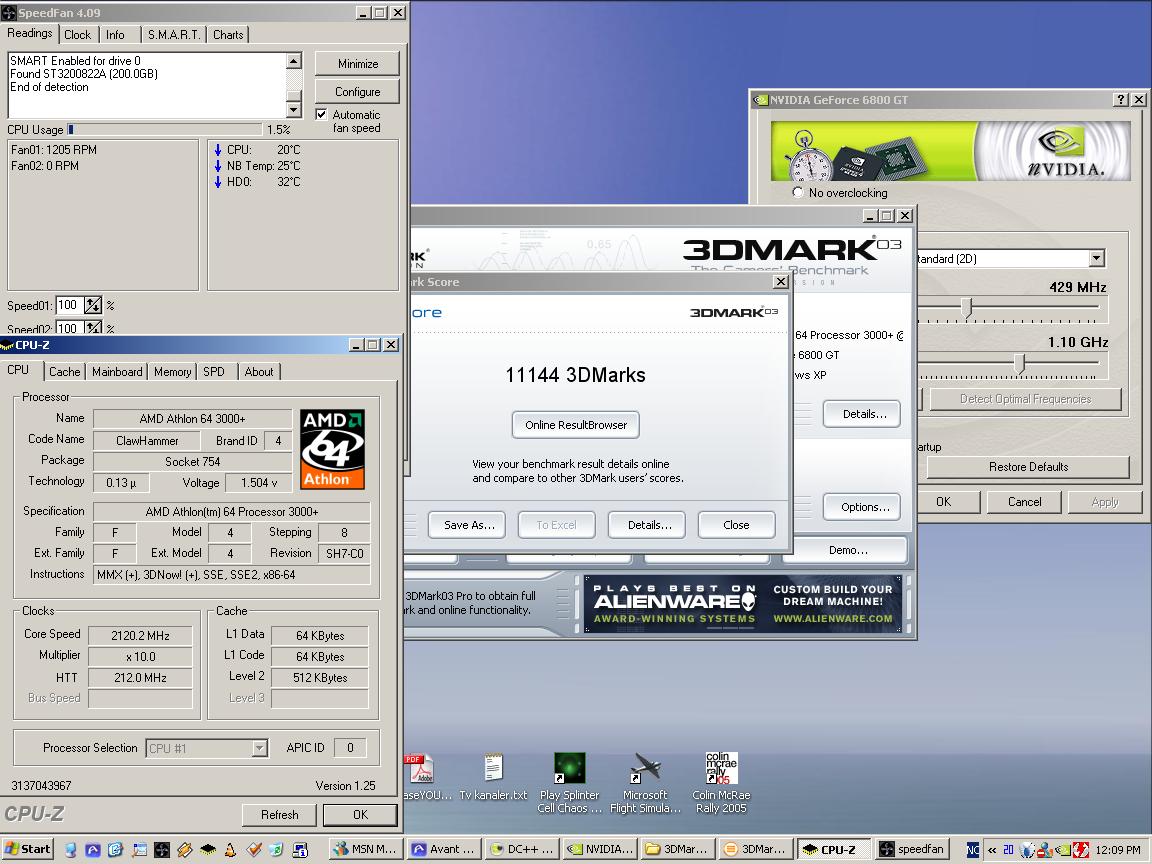Open the Processor Selection CPU #1 dropdown

[x=259, y=748]
